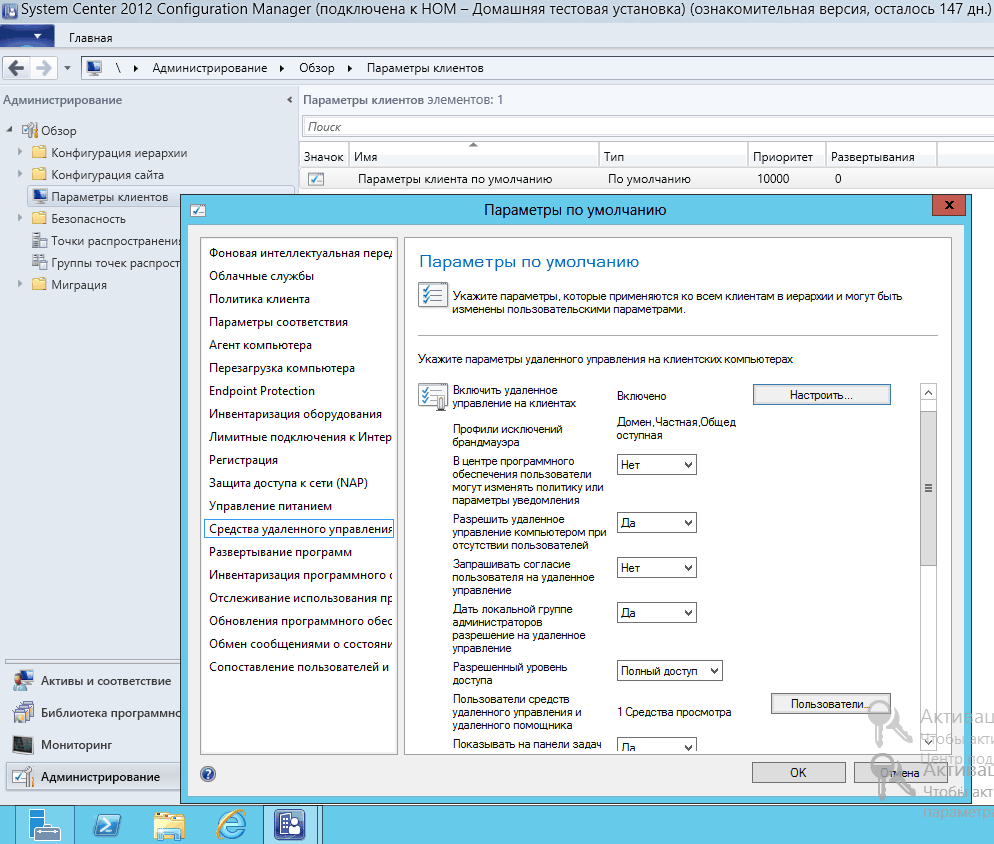
Task: Open the application menu button on the ribbon
Action: 27,36
